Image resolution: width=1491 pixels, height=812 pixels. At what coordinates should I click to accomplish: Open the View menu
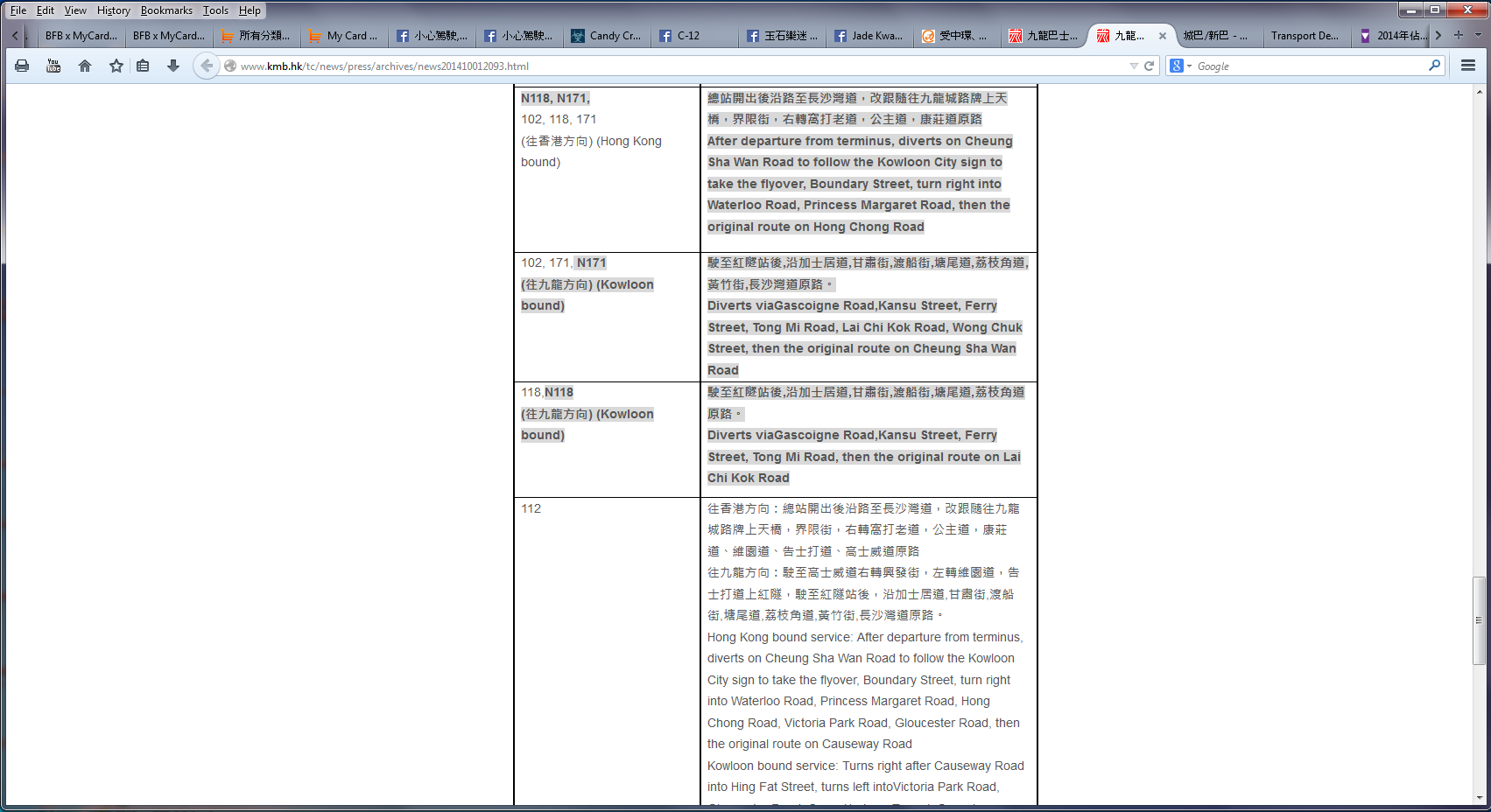point(75,10)
